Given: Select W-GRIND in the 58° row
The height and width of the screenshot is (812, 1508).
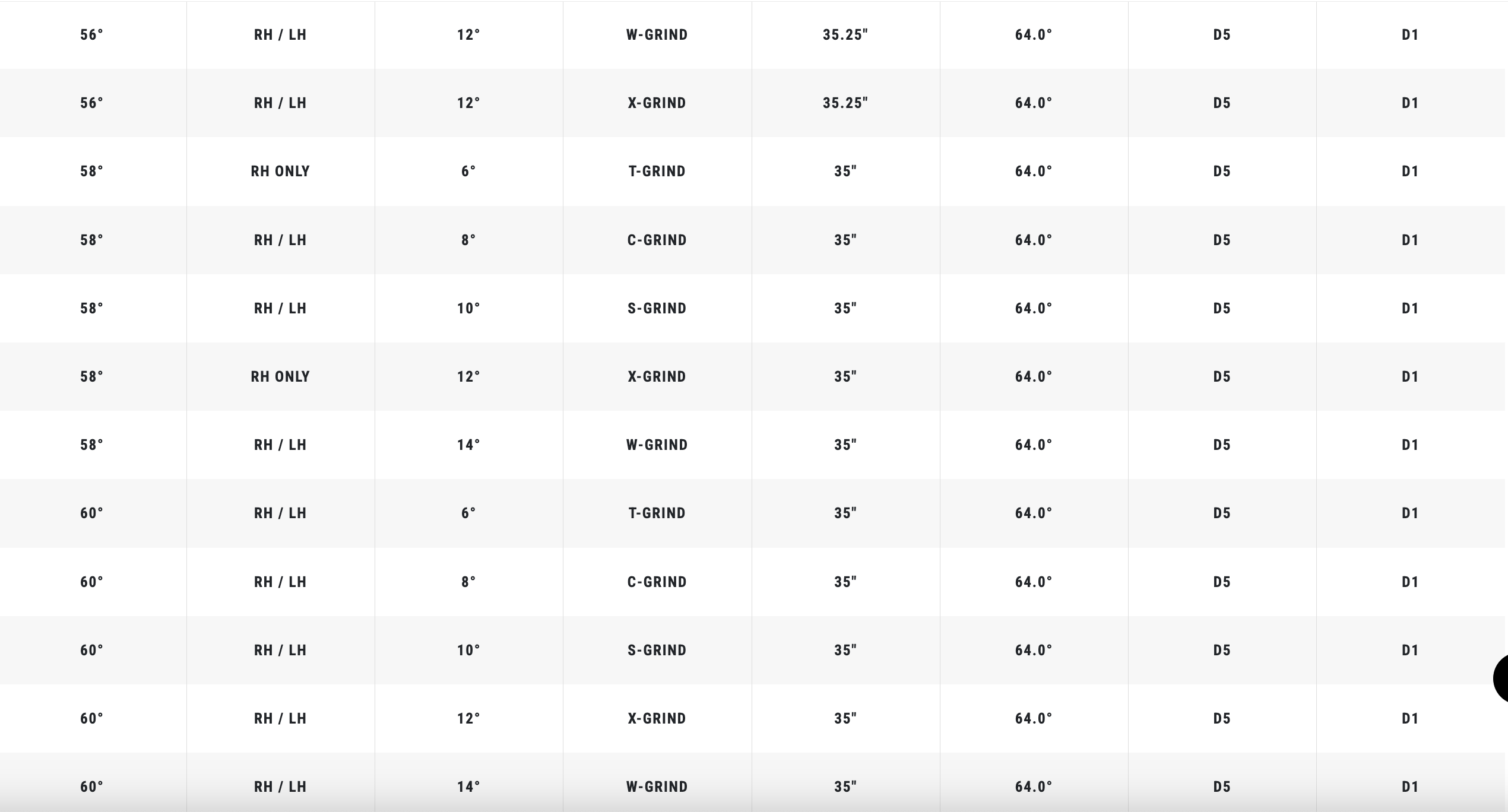Looking at the screenshot, I should (x=657, y=445).
